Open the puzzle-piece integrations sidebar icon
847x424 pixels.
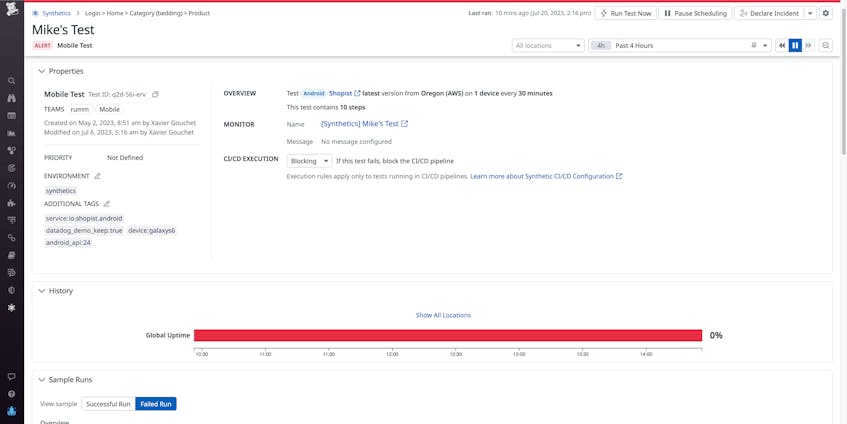click(x=11, y=203)
